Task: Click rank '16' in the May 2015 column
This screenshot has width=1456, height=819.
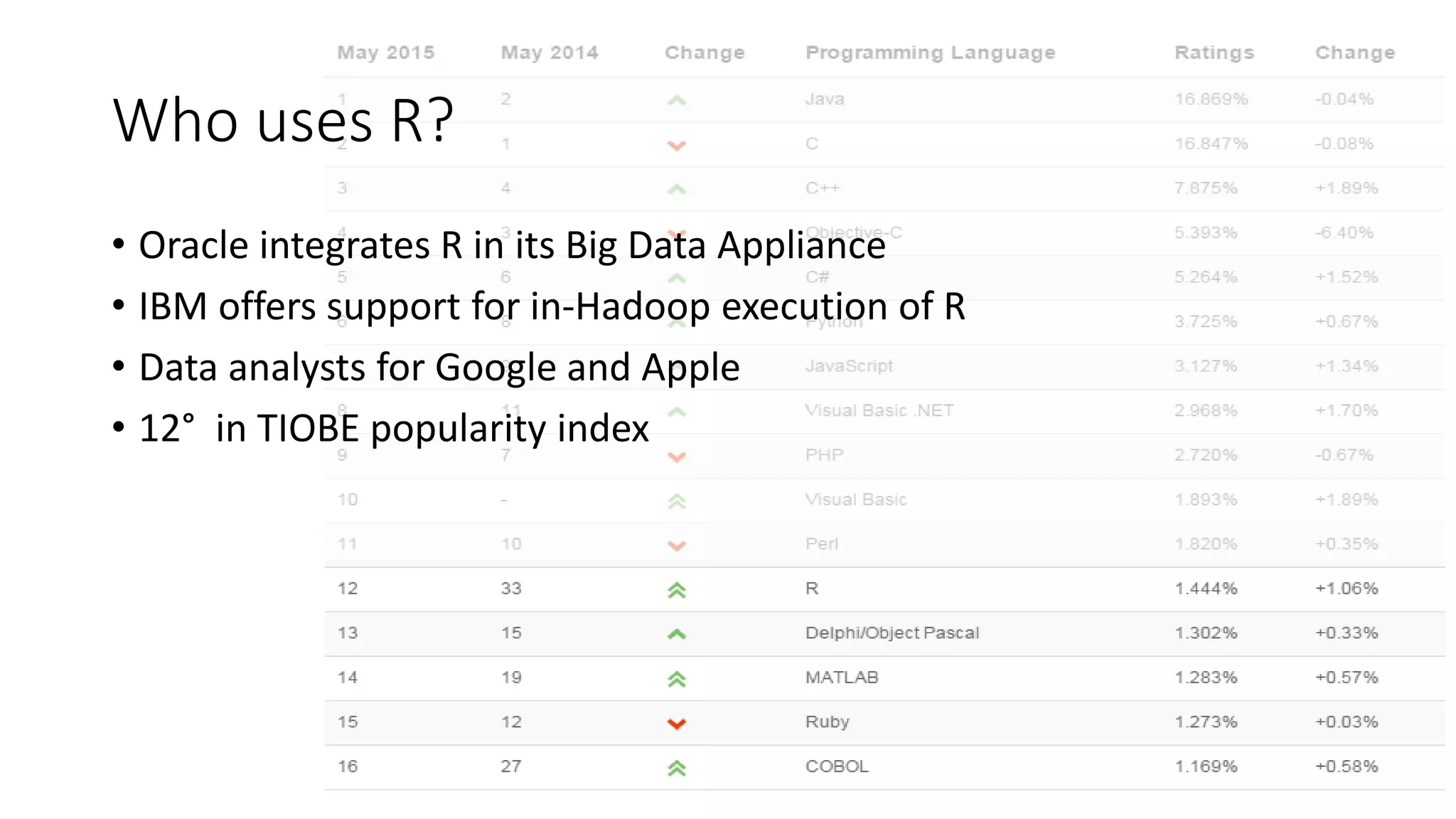Action: click(348, 766)
